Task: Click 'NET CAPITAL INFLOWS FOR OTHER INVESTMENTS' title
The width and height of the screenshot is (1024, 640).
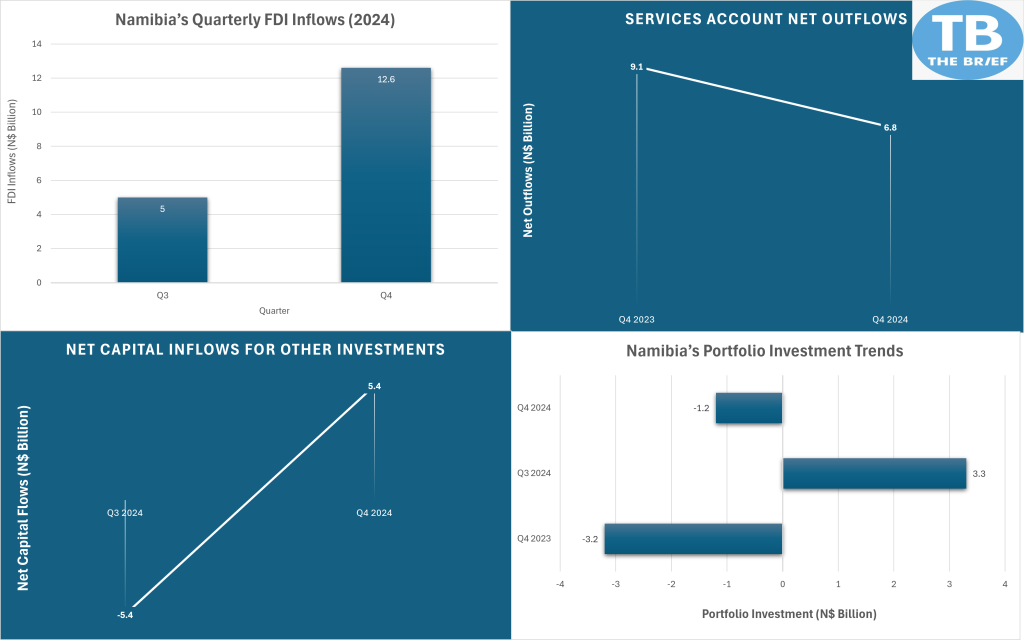Action: click(x=255, y=349)
